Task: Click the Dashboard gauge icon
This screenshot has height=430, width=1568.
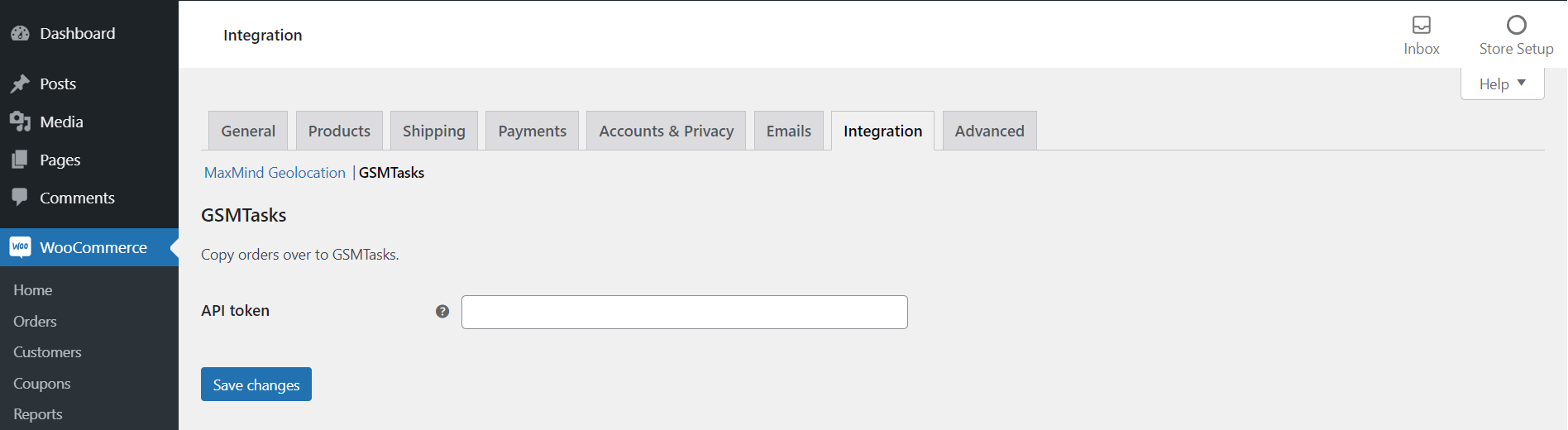Action: 20,34
